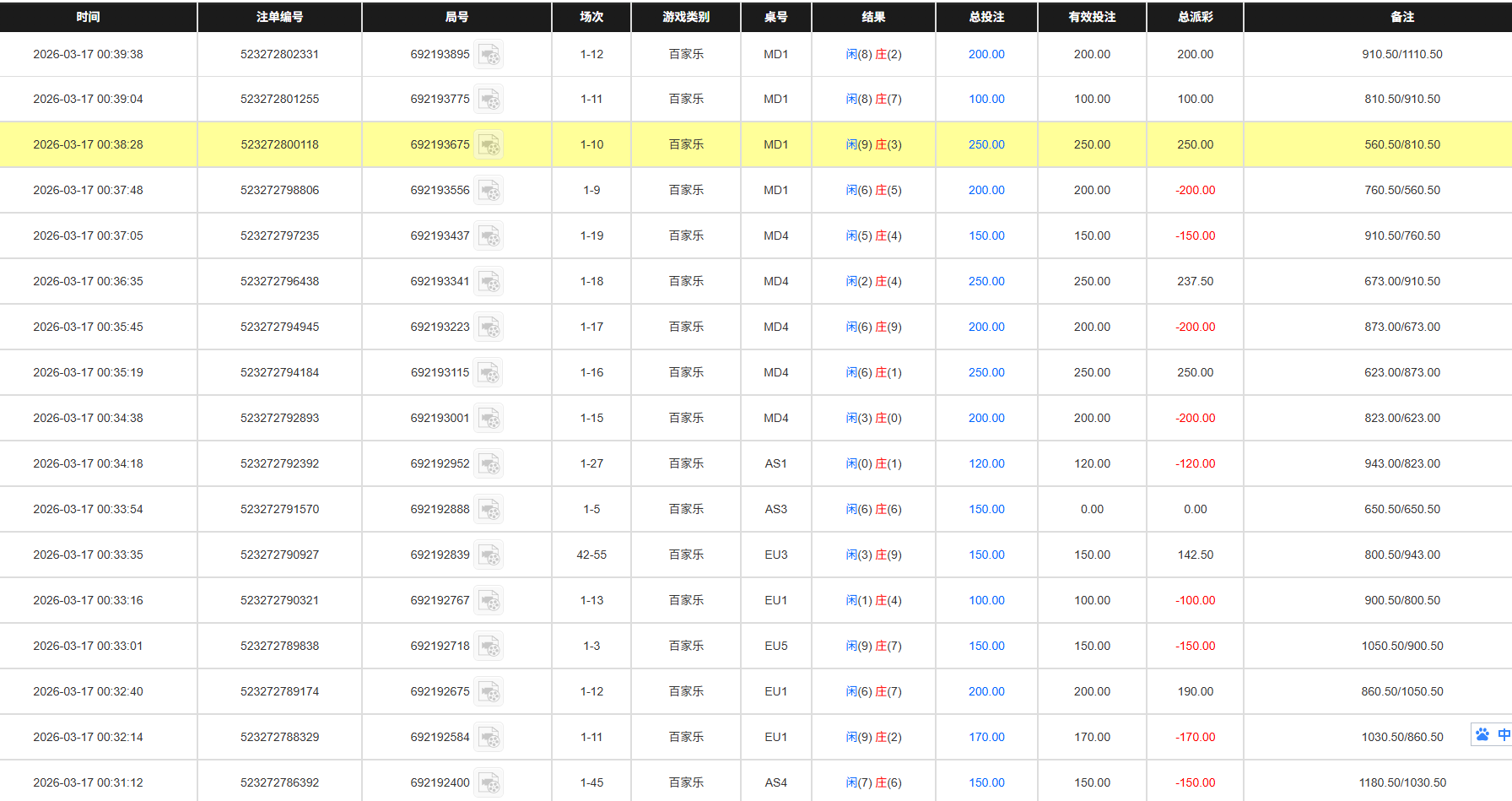This screenshot has width=1512, height=801.
Task: Click the 170.00 total bet link for EU1
Action: point(985,737)
